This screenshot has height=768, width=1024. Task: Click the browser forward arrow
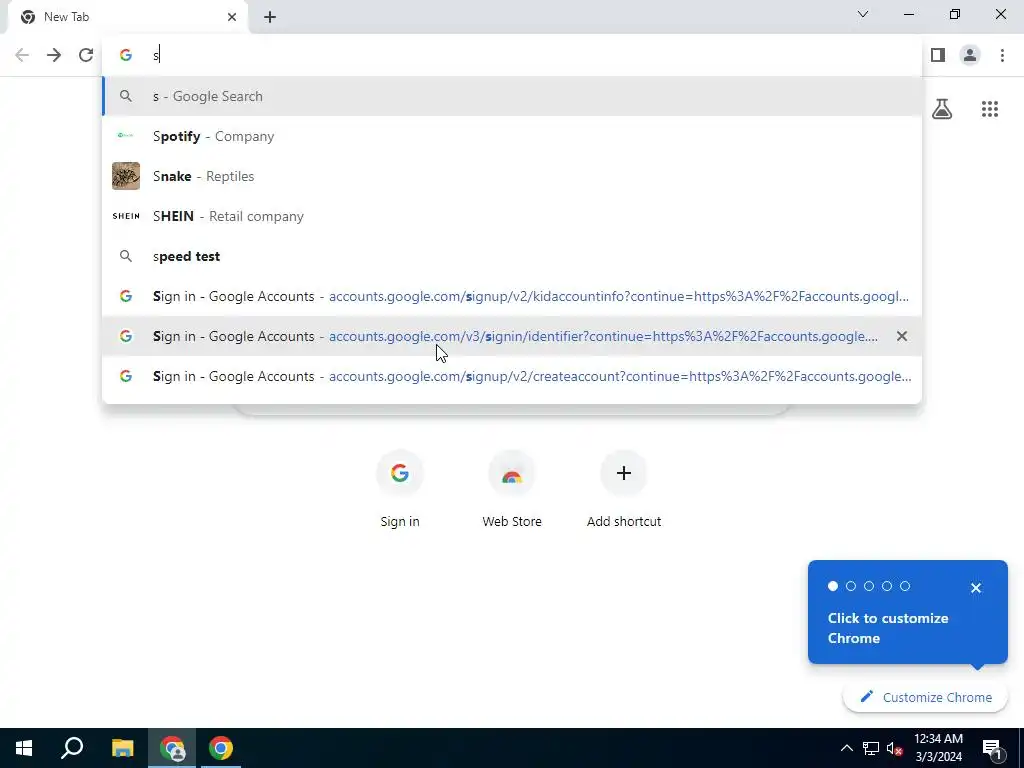tap(54, 55)
